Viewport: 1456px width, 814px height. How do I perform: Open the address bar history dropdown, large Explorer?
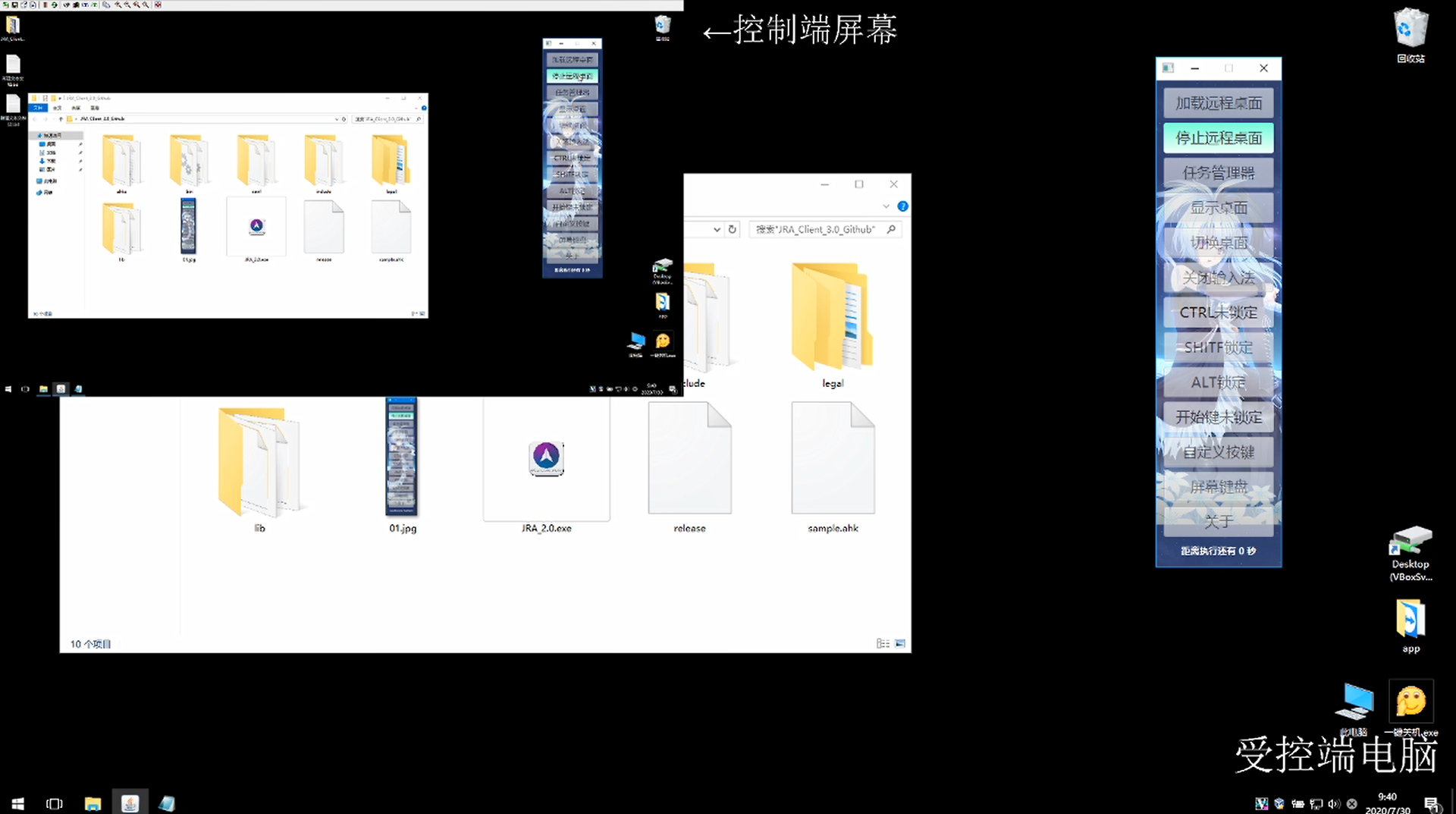(717, 229)
